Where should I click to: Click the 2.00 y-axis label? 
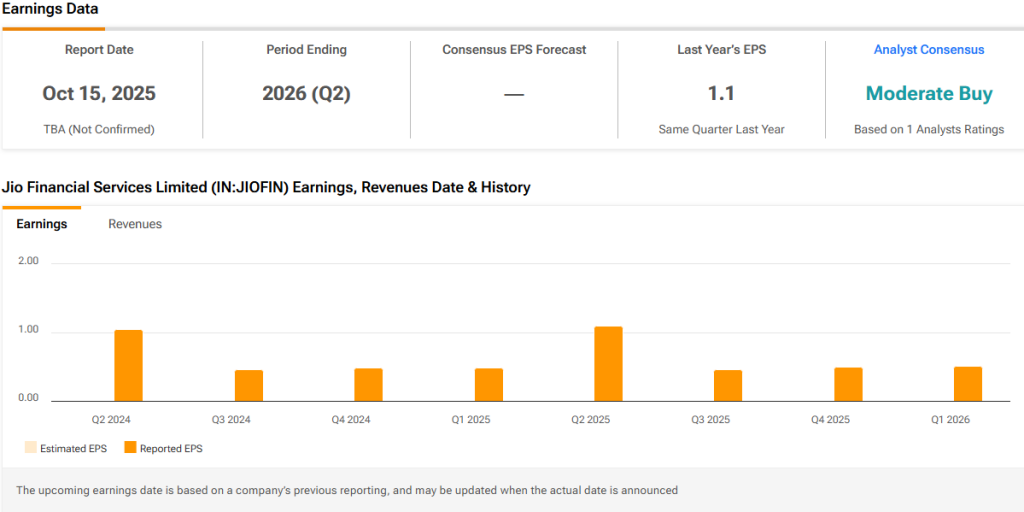pos(28,261)
